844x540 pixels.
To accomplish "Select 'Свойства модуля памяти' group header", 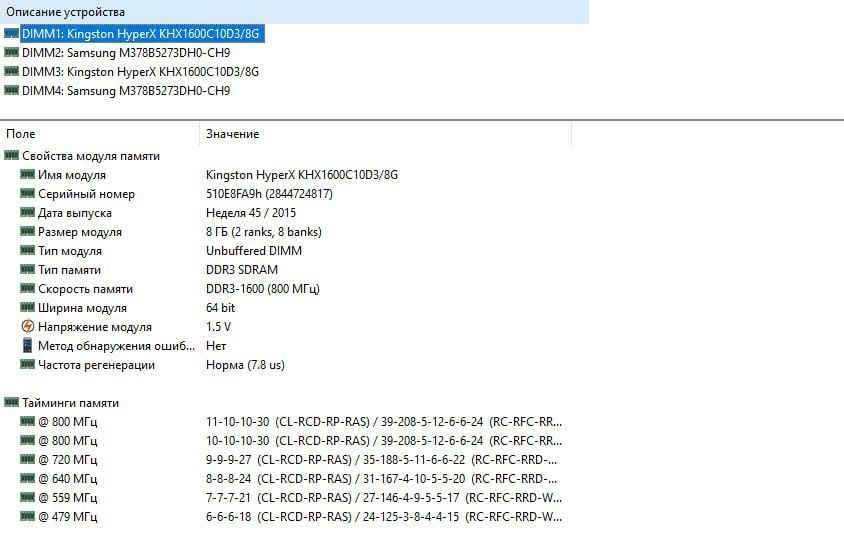I will tap(91, 156).
